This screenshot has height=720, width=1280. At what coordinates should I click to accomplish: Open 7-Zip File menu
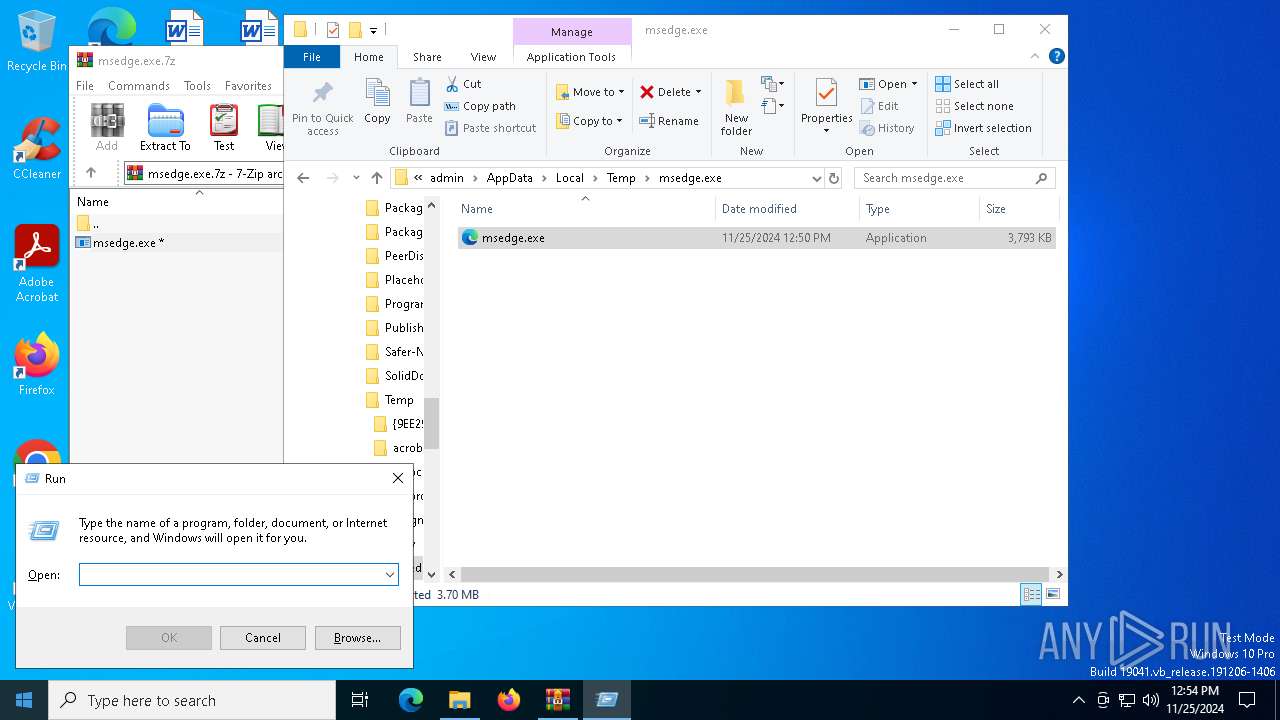coord(85,86)
